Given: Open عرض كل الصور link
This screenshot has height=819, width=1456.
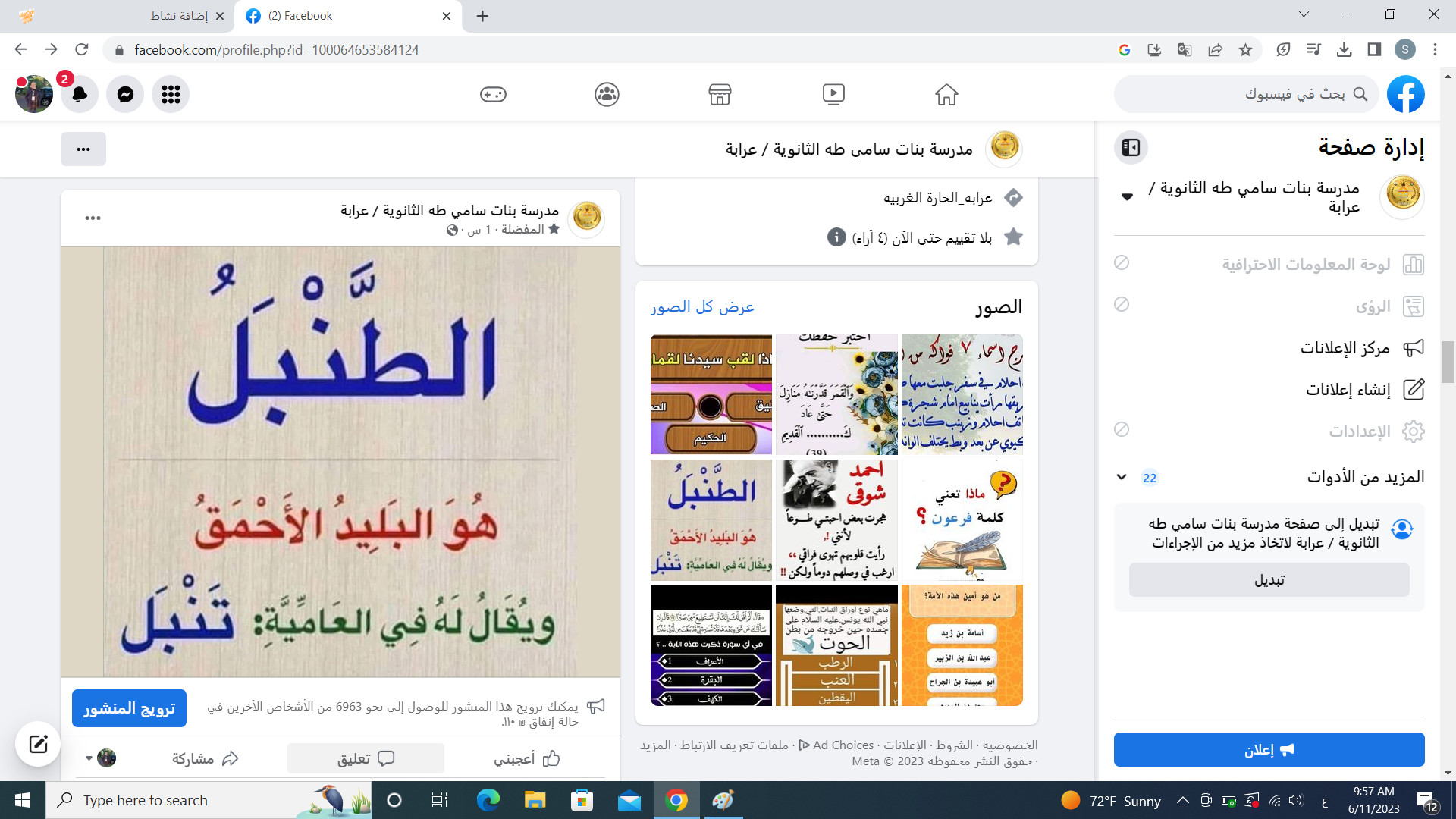Looking at the screenshot, I should tap(701, 306).
